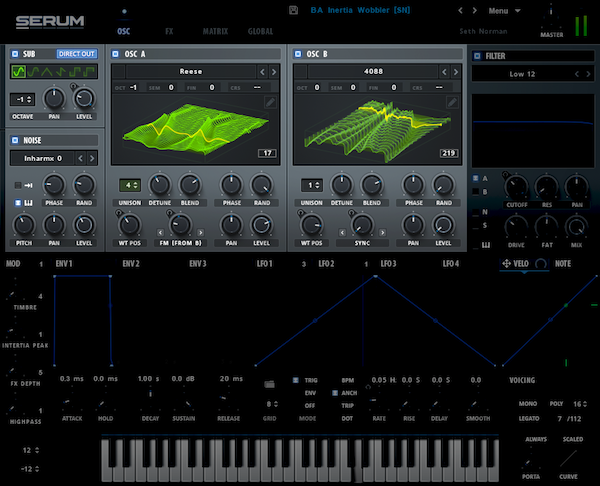The height and width of the screenshot is (486, 600).
Task: Click the MONO voicing button
Action: pos(528,404)
